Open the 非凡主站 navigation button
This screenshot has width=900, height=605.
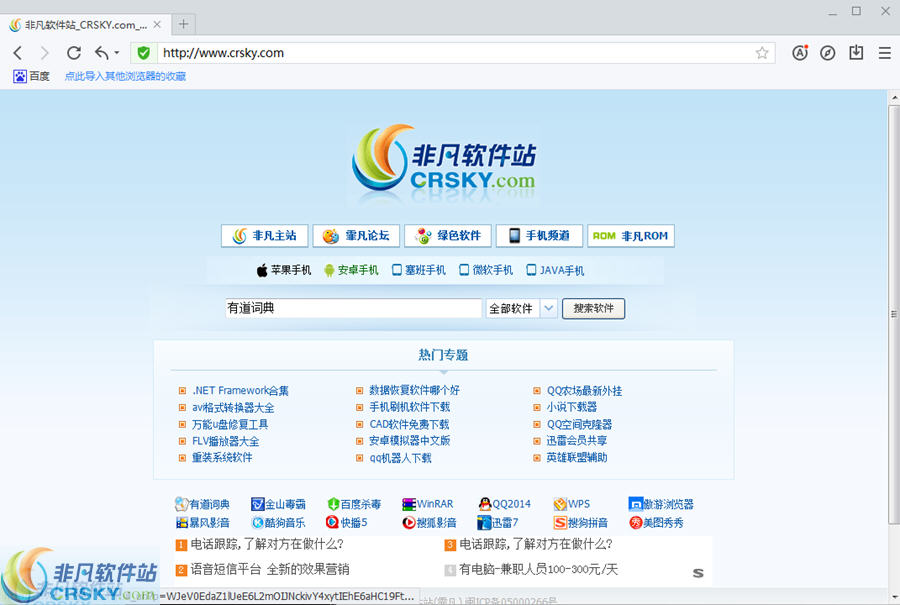(265, 236)
